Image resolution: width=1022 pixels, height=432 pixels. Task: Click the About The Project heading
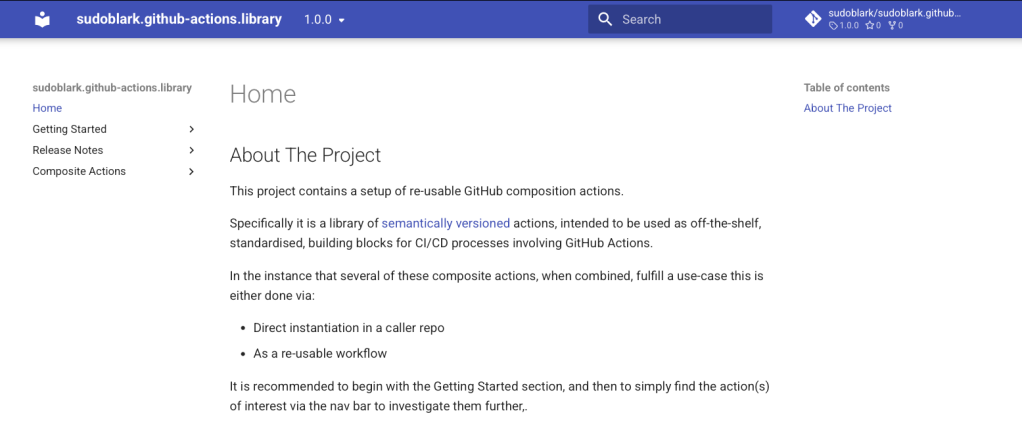click(305, 156)
